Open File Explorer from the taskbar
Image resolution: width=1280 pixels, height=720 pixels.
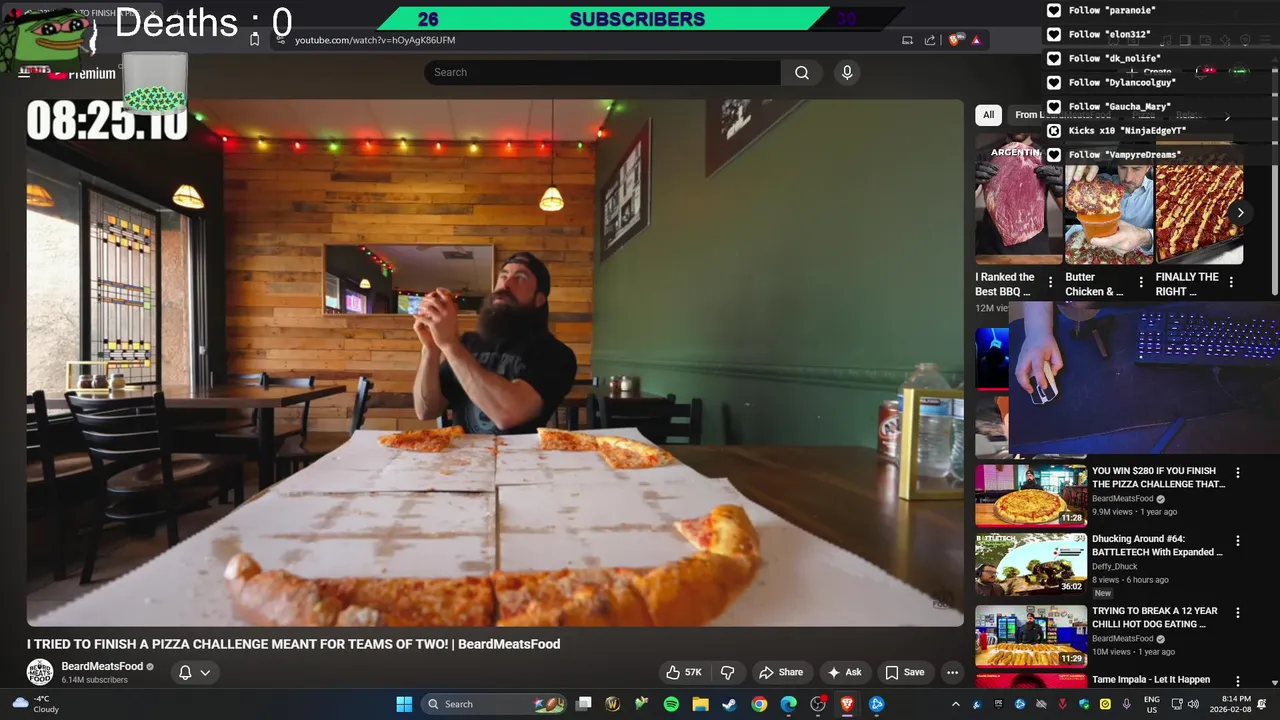click(x=700, y=704)
